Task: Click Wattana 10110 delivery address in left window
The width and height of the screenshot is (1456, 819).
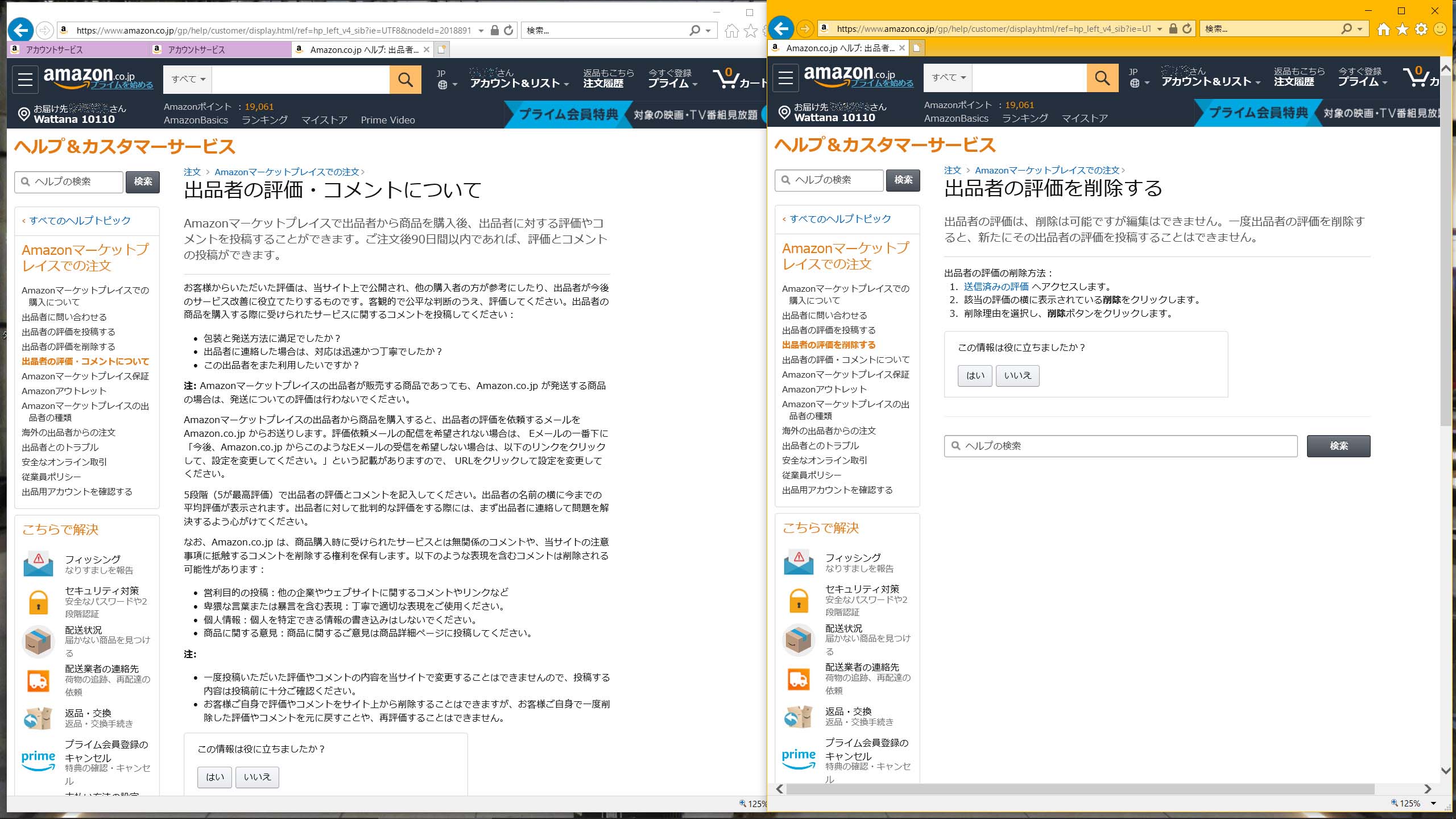Action: (74, 119)
